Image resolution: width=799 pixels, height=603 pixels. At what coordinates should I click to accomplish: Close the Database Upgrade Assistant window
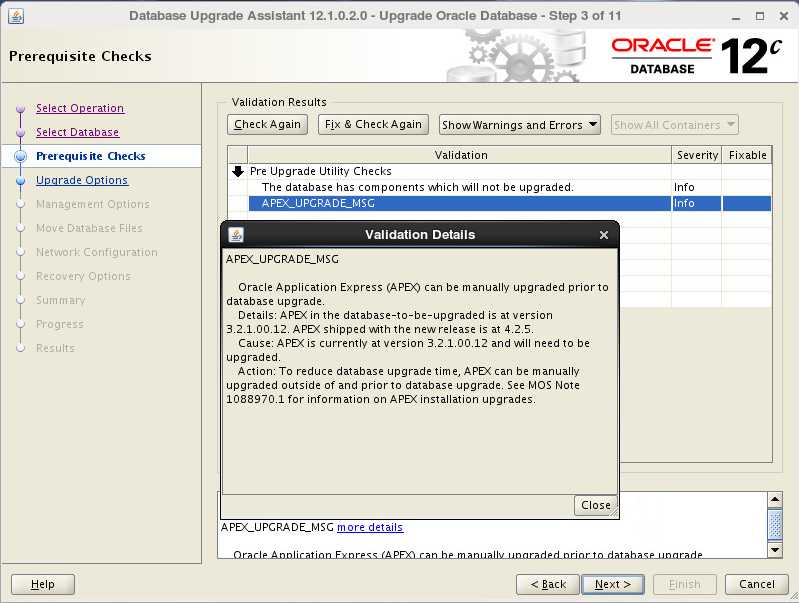tap(784, 16)
